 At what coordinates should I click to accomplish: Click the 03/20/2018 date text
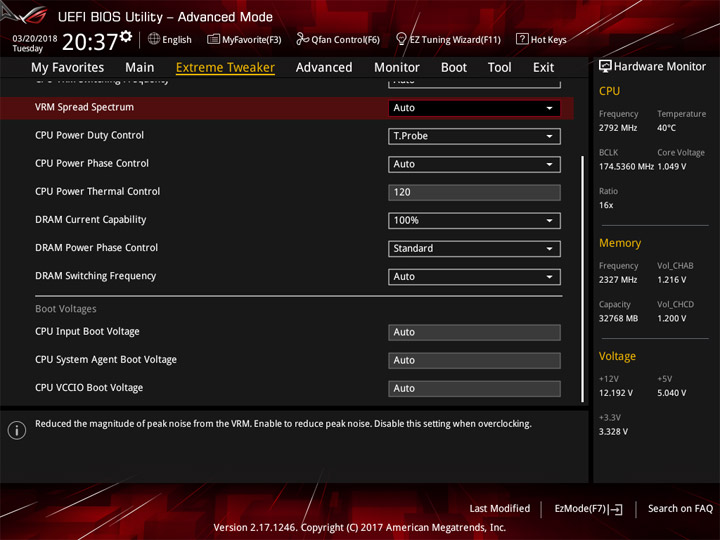point(34,39)
